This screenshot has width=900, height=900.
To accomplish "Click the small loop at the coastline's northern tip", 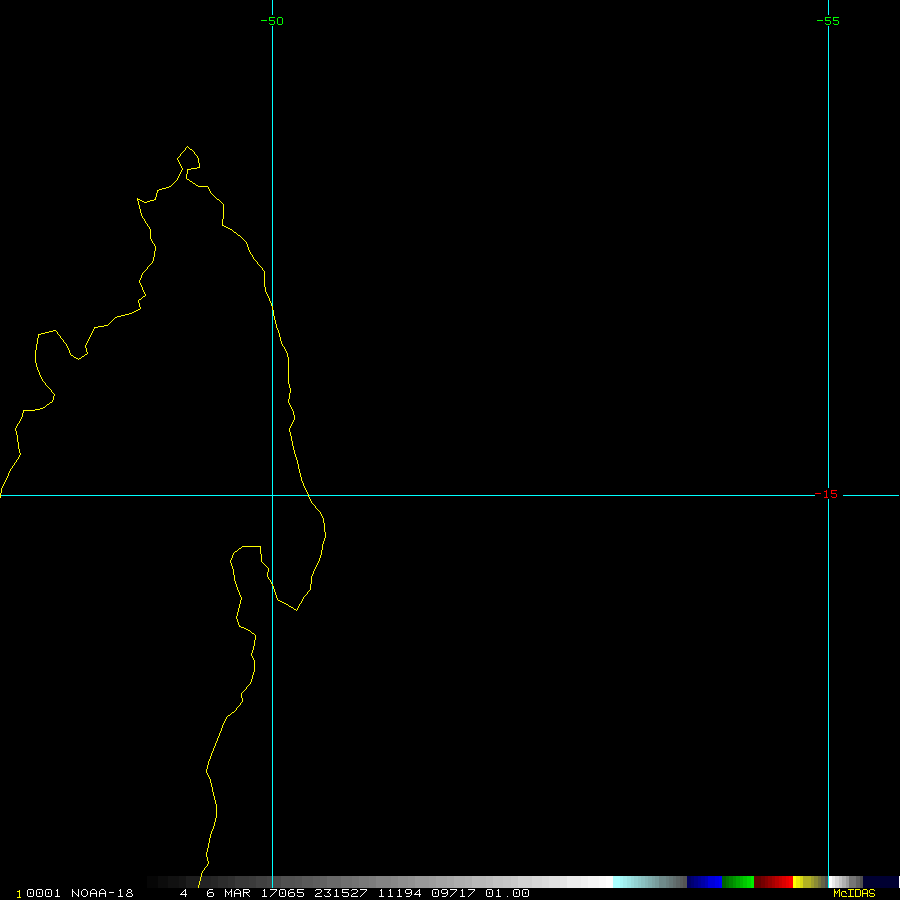I will point(189,158).
